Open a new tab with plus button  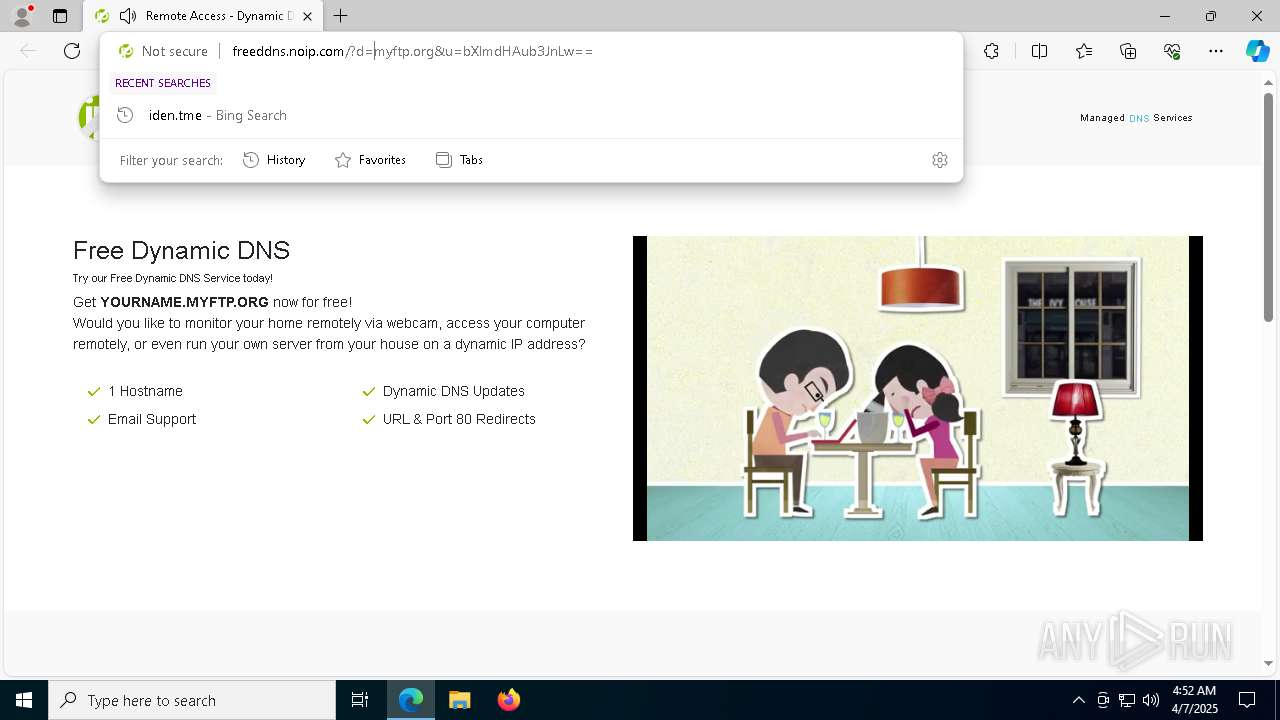[x=341, y=16]
